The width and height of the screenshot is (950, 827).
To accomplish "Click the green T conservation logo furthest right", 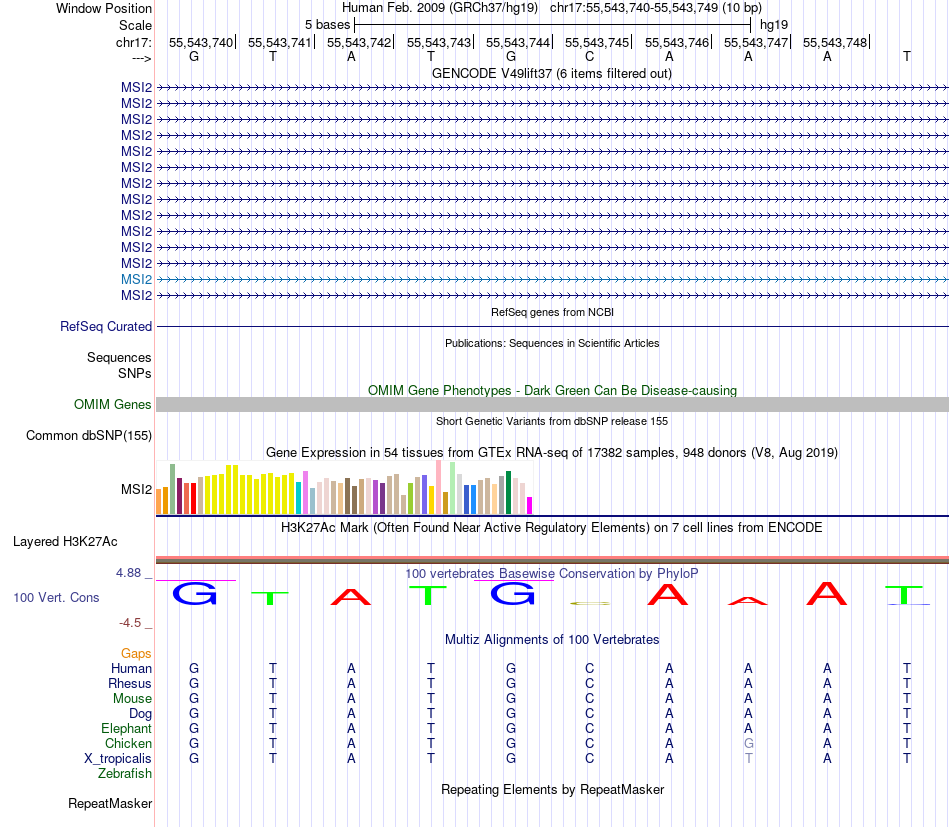I will click(905, 595).
